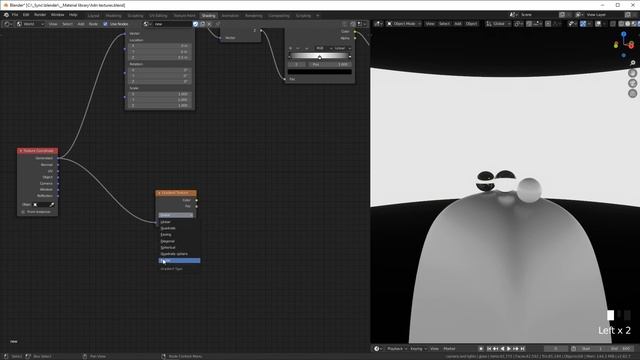
Task: Jump to the previous keyframe
Action: click(x=496, y=349)
